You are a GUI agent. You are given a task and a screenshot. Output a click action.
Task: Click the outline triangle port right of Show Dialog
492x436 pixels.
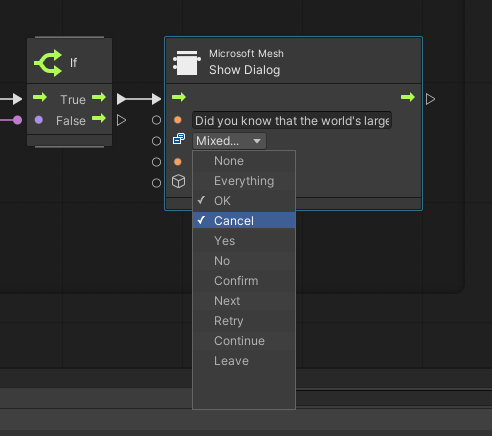[430, 99]
